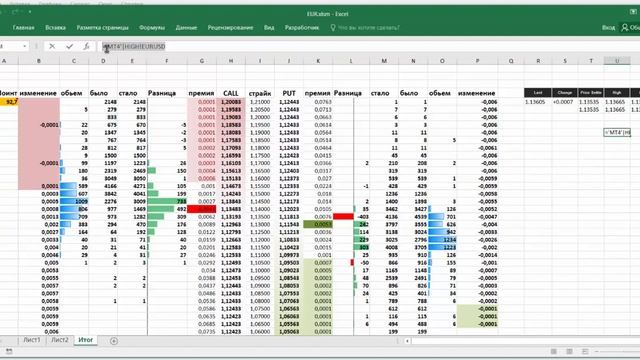Select column header M
The width and height of the screenshot is (640, 360).
coord(384,61)
